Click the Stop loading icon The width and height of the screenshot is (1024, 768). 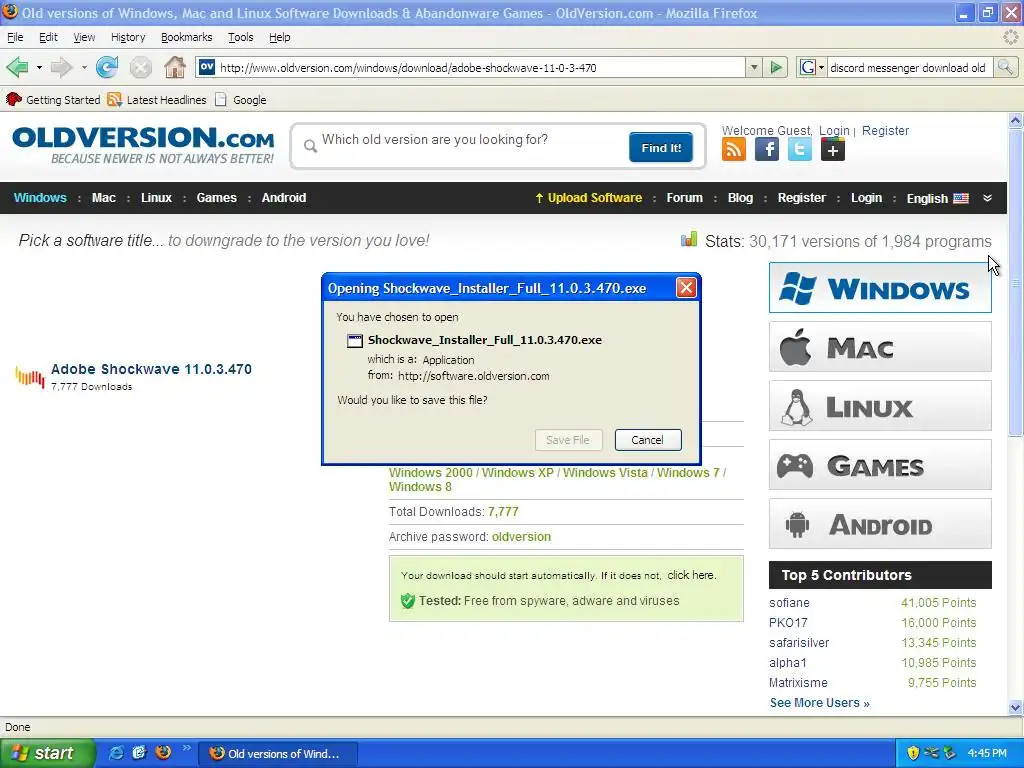coord(140,67)
